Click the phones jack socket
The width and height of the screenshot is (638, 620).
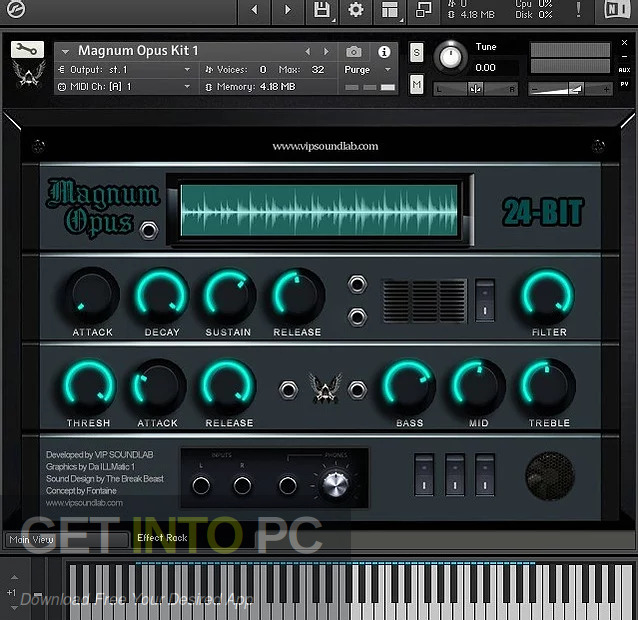pyautogui.click(x=287, y=485)
